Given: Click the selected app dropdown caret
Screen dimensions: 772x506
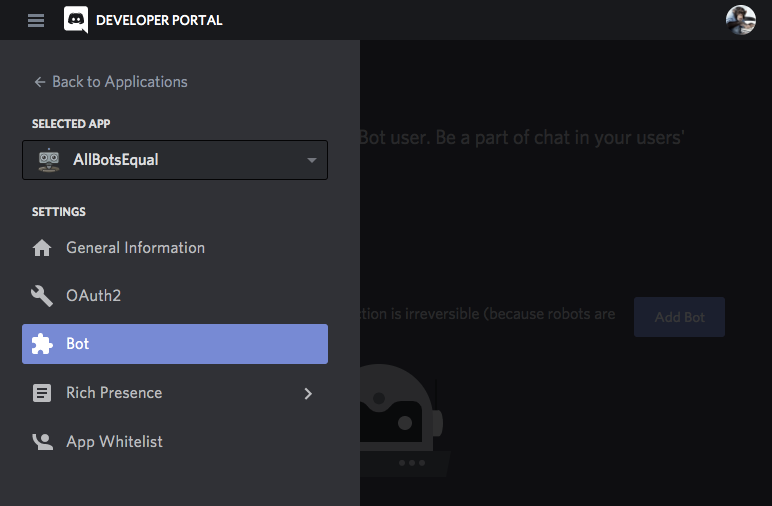Looking at the screenshot, I should point(312,160).
